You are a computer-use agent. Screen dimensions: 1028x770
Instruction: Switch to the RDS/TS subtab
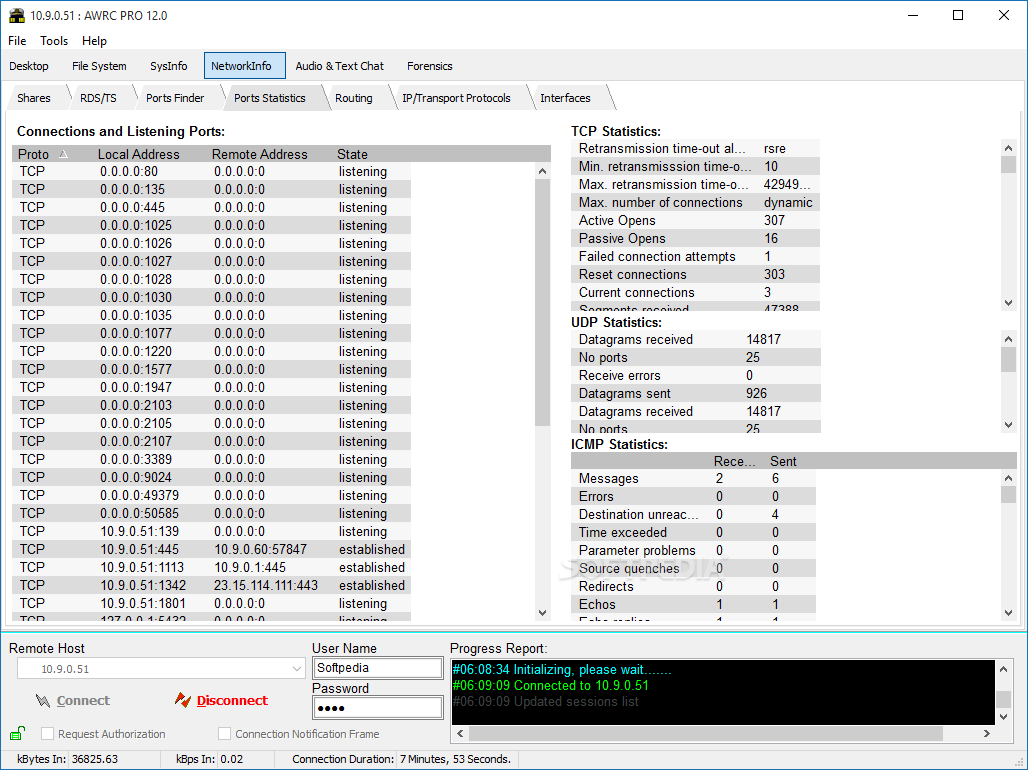point(98,98)
